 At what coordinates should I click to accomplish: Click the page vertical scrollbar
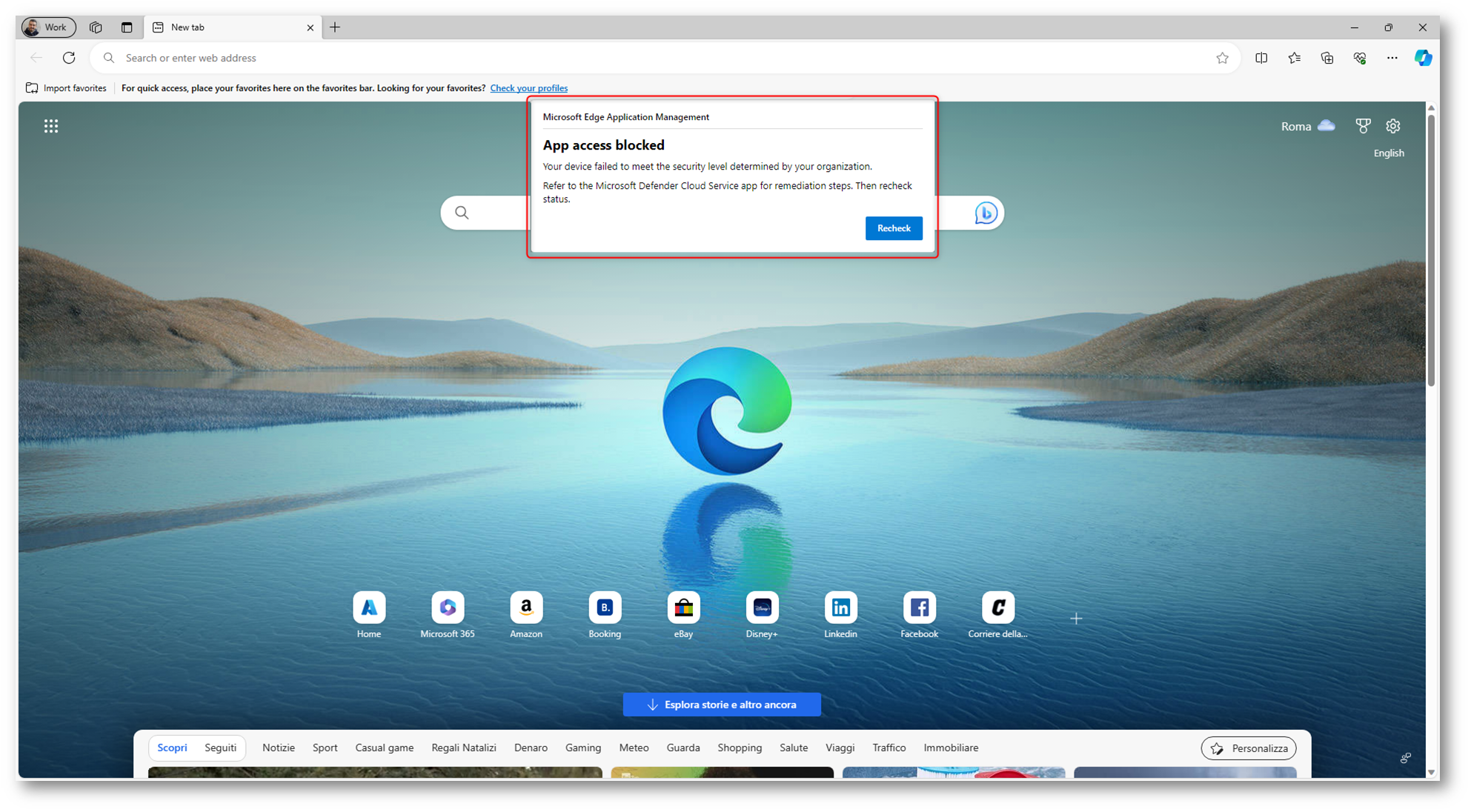click(1431, 252)
